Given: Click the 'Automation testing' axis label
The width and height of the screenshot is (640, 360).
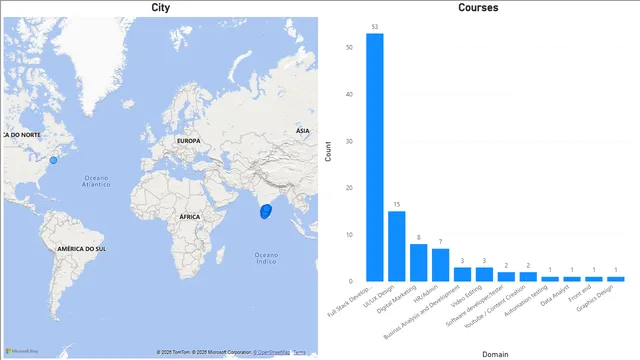Looking at the screenshot, I should pyautogui.click(x=526, y=301).
